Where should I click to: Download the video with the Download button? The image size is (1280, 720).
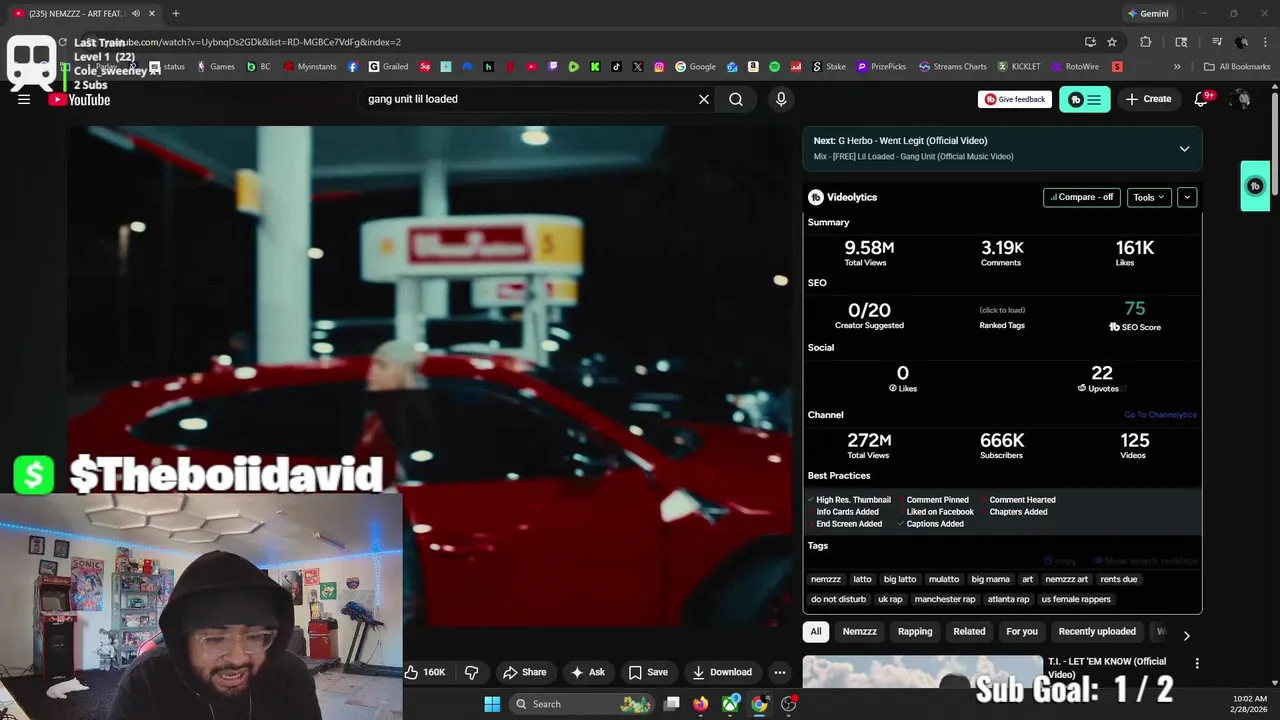(x=722, y=672)
